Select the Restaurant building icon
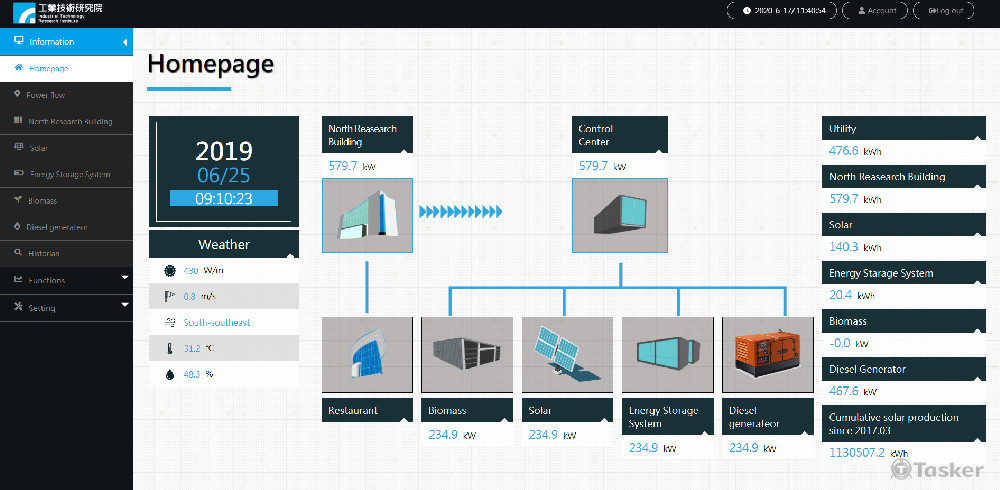This screenshot has height=490, width=1000. (367, 356)
